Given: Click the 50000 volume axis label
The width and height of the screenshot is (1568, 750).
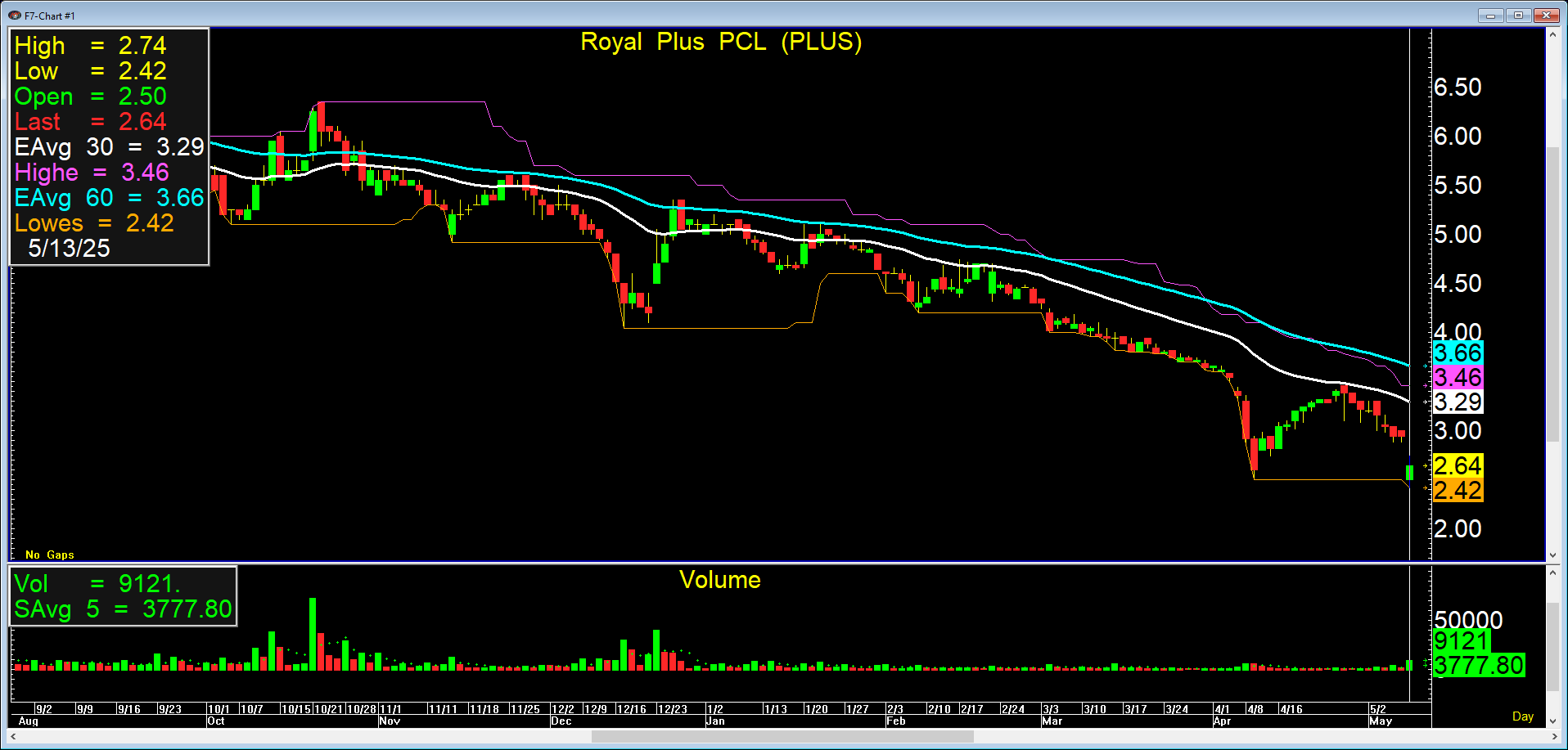Looking at the screenshot, I should click(x=1468, y=619).
